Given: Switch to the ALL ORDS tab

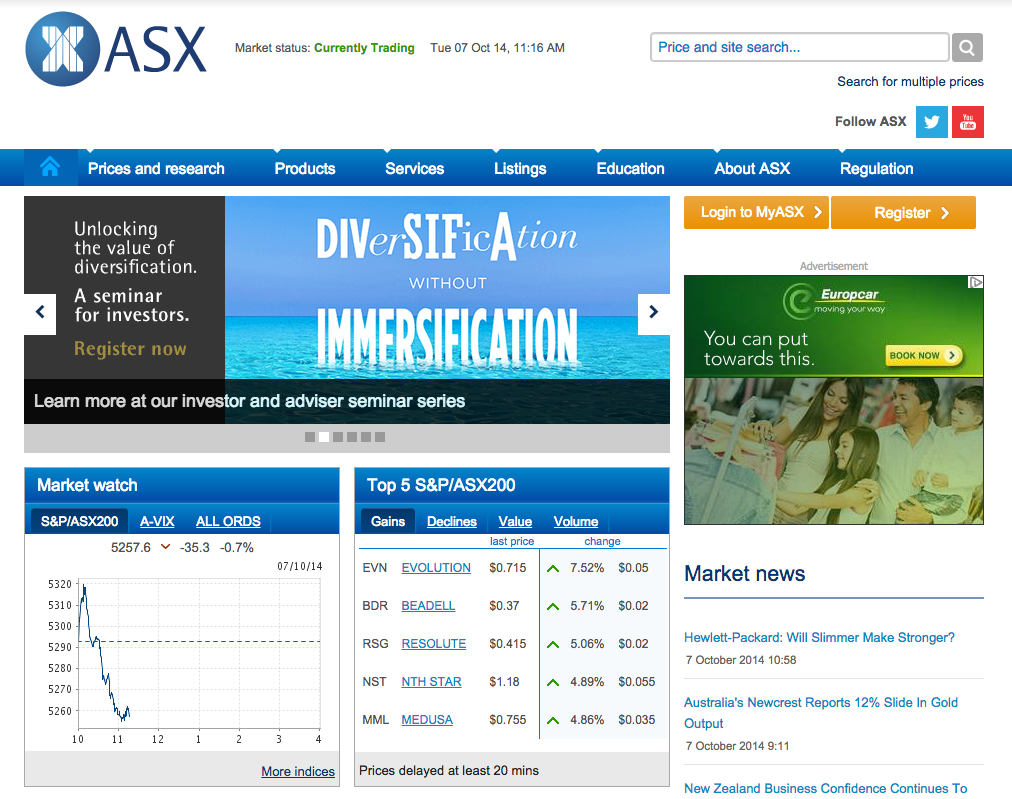Looking at the screenshot, I should pos(228,521).
